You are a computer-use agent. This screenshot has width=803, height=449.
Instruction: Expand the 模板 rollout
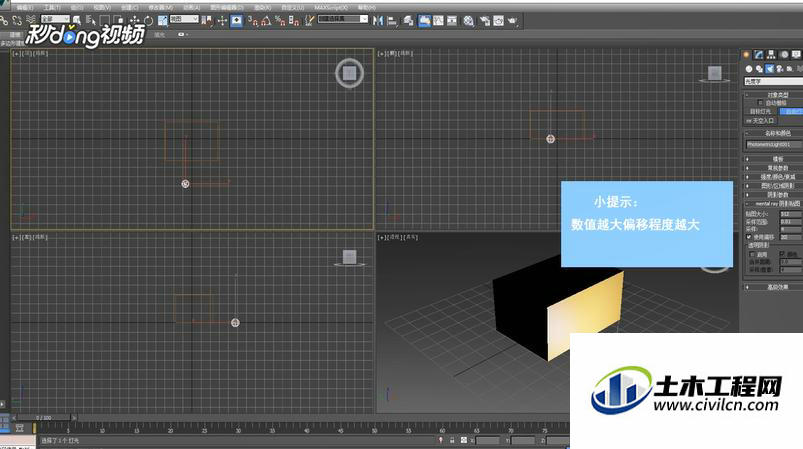773,159
